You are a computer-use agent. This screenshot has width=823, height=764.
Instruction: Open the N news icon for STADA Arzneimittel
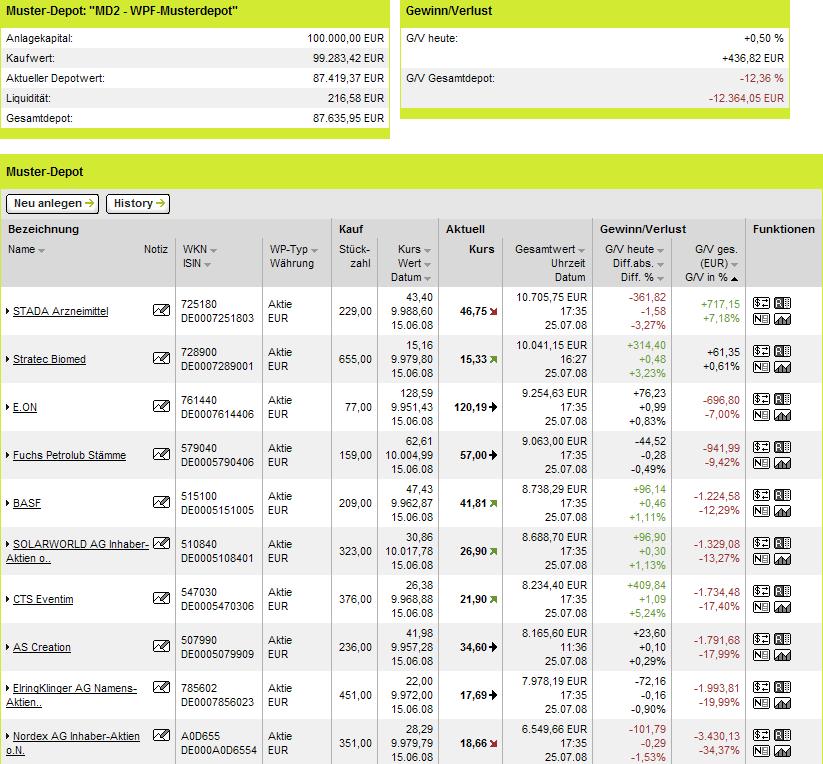click(761, 319)
